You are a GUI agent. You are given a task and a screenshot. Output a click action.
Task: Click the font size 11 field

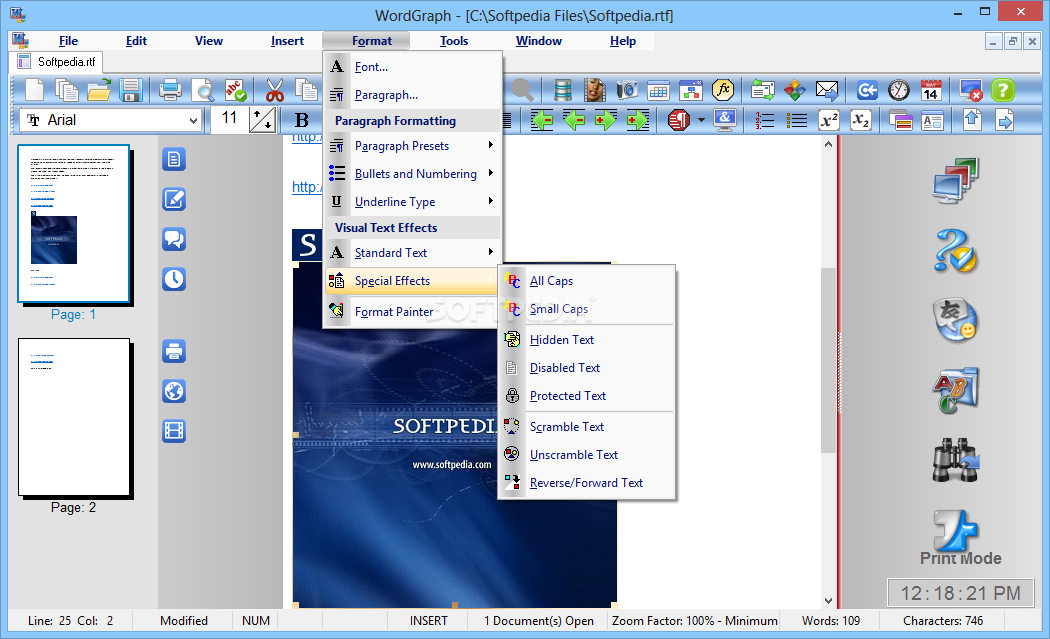click(230, 120)
